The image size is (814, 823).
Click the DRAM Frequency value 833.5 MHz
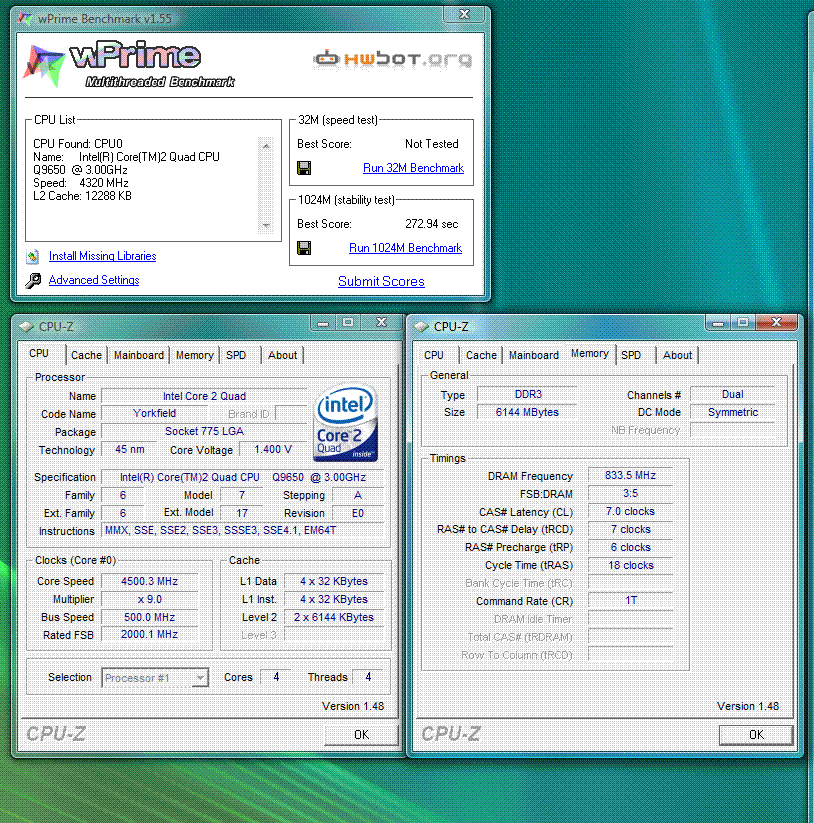pyautogui.click(x=630, y=476)
